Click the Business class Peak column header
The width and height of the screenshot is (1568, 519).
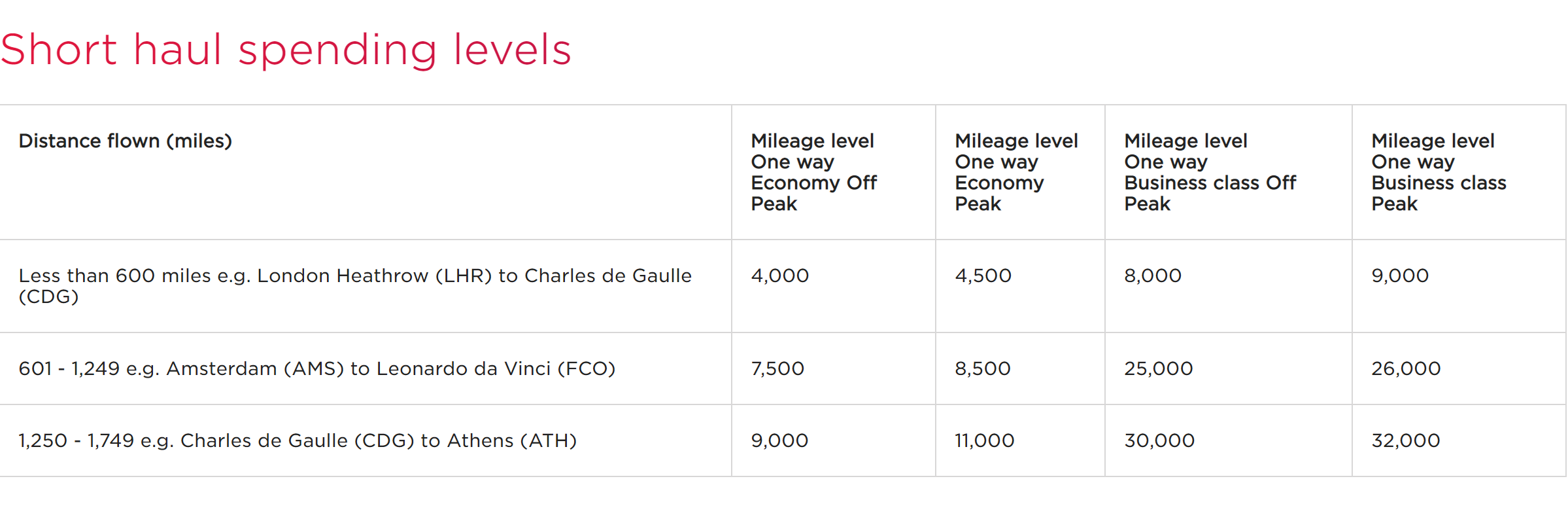1439,172
